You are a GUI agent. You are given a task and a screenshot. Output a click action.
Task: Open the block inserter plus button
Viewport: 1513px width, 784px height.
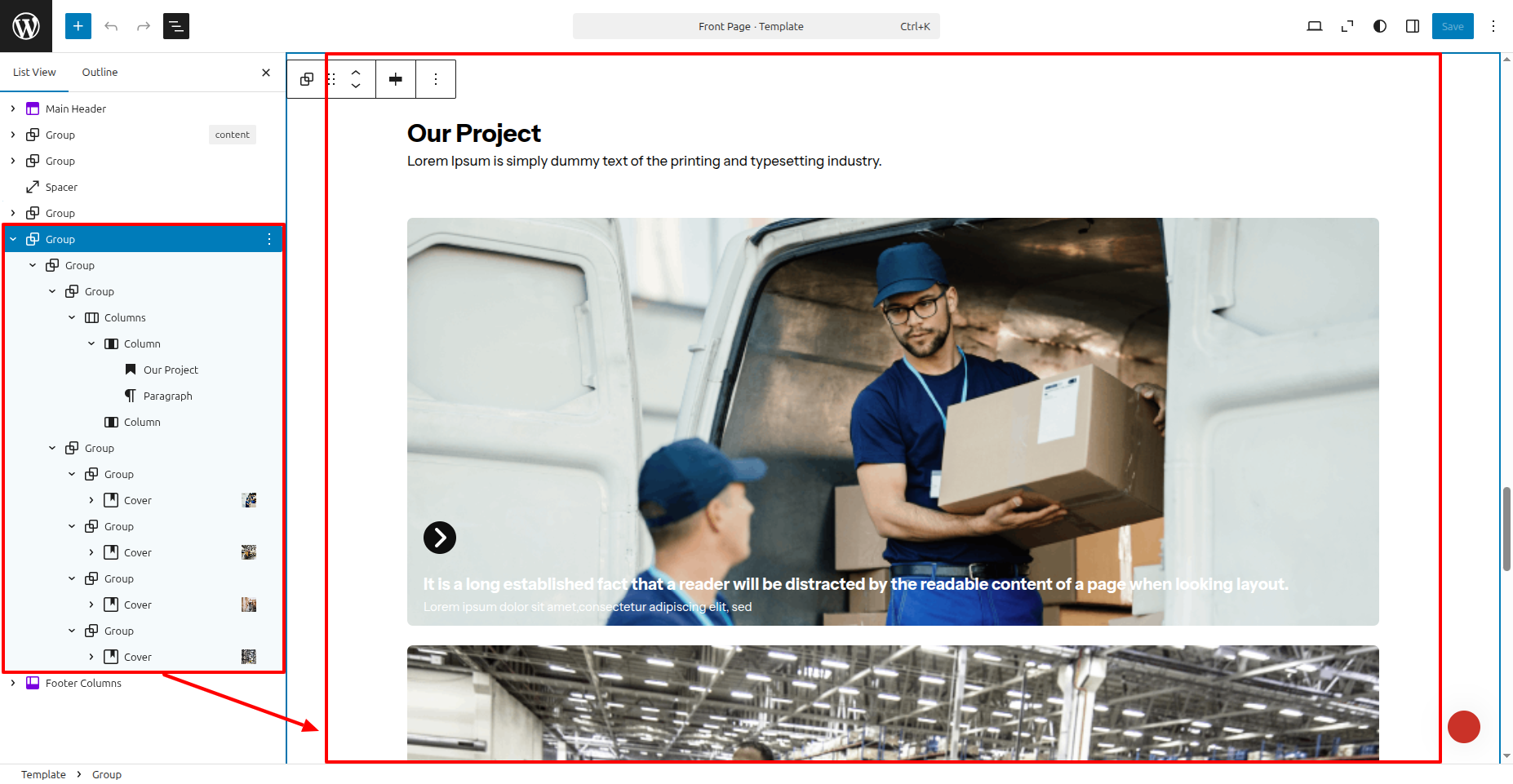(78, 26)
